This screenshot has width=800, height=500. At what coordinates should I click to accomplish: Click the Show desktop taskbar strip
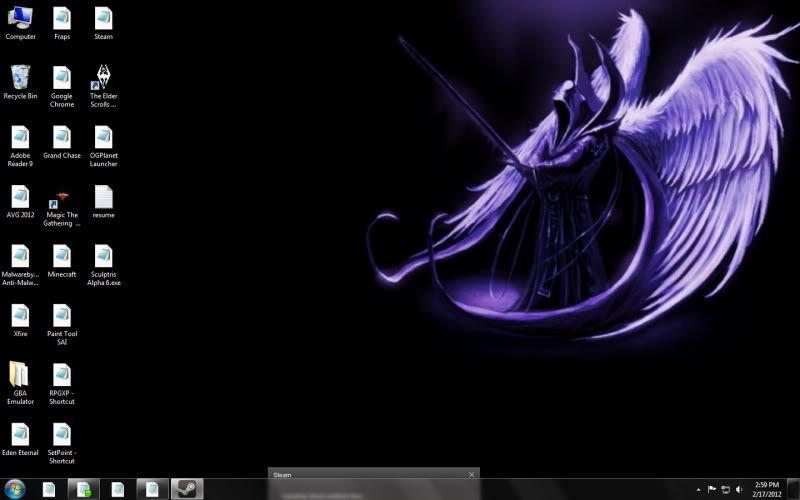(x=793, y=489)
